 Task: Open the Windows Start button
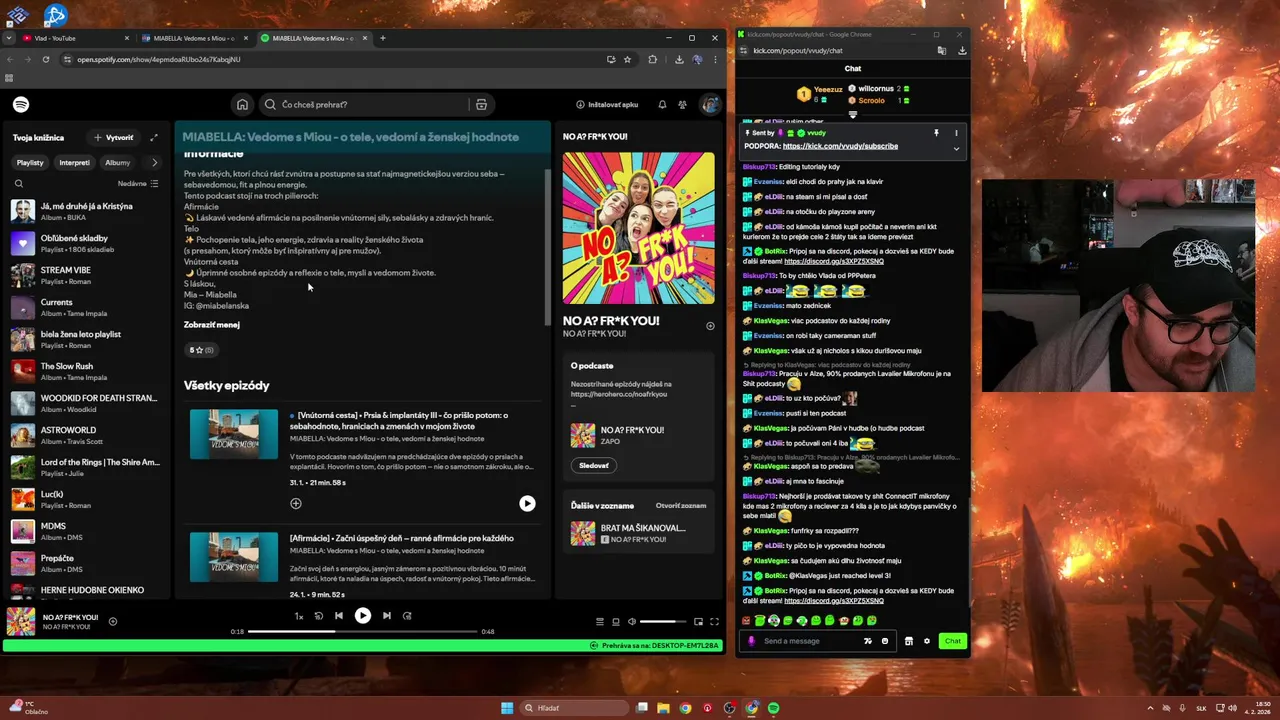point(507,708)
